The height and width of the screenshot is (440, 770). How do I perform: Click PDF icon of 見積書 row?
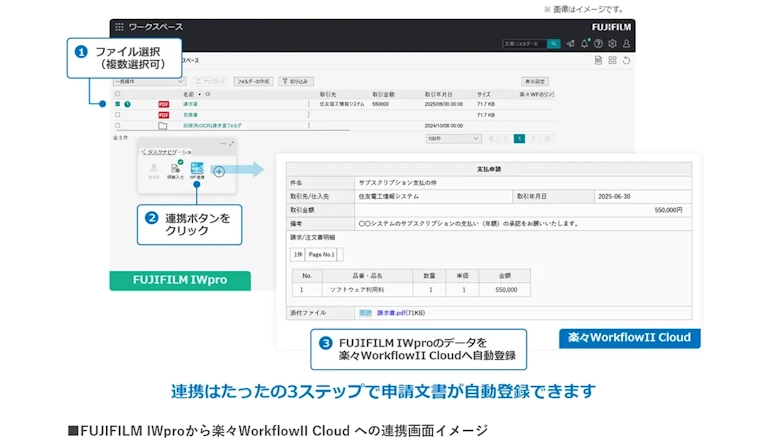coord(164,115)
